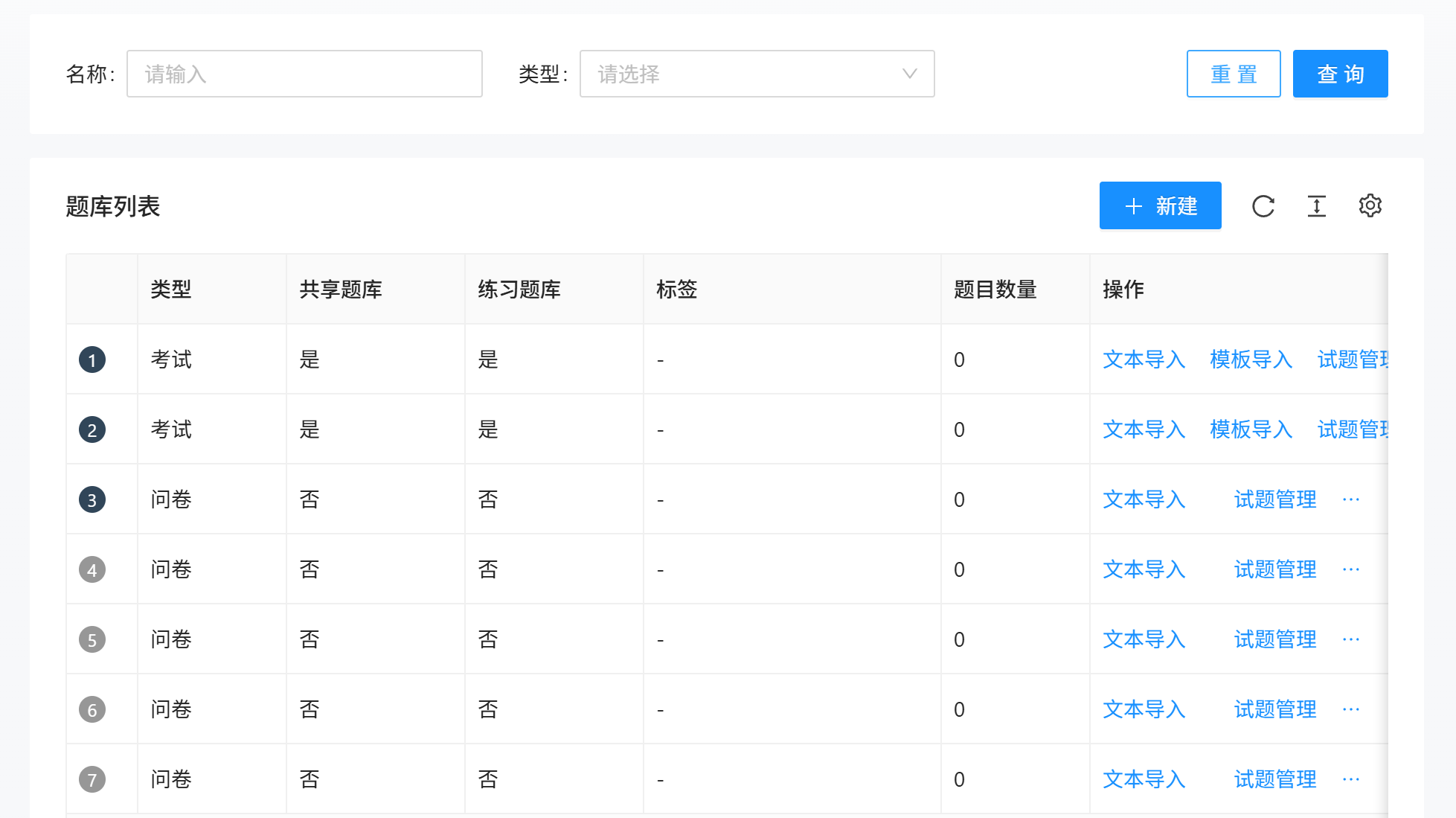Click 文本导入 link in row 1
Image resolution: width=1456 pixels, height=818 pixels.
click(x=1144, y=360)
